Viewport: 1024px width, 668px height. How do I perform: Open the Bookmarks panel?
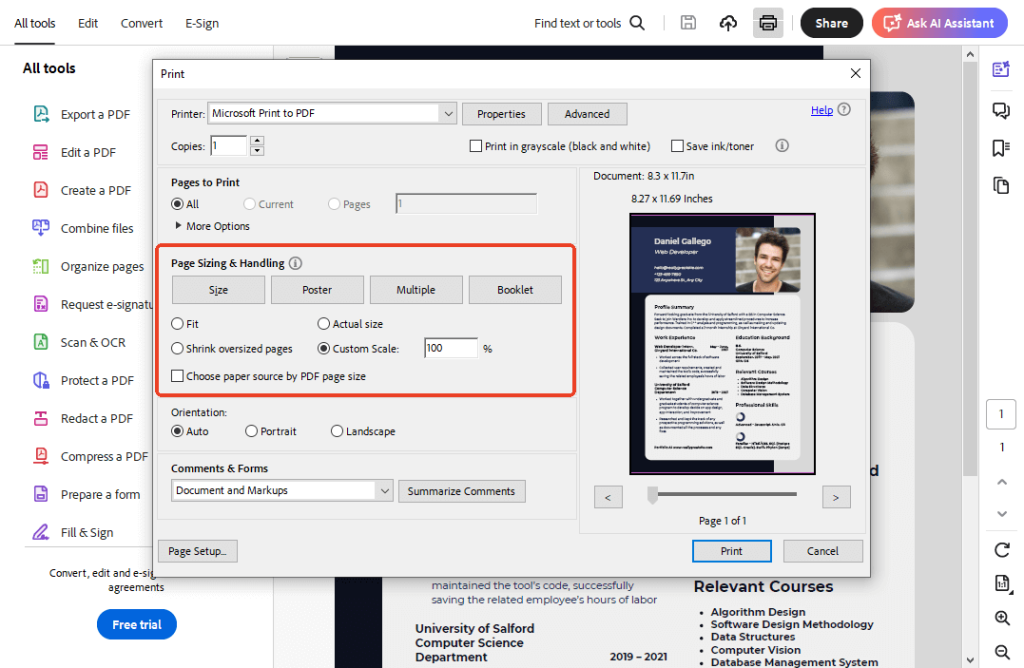[1001, 147]
